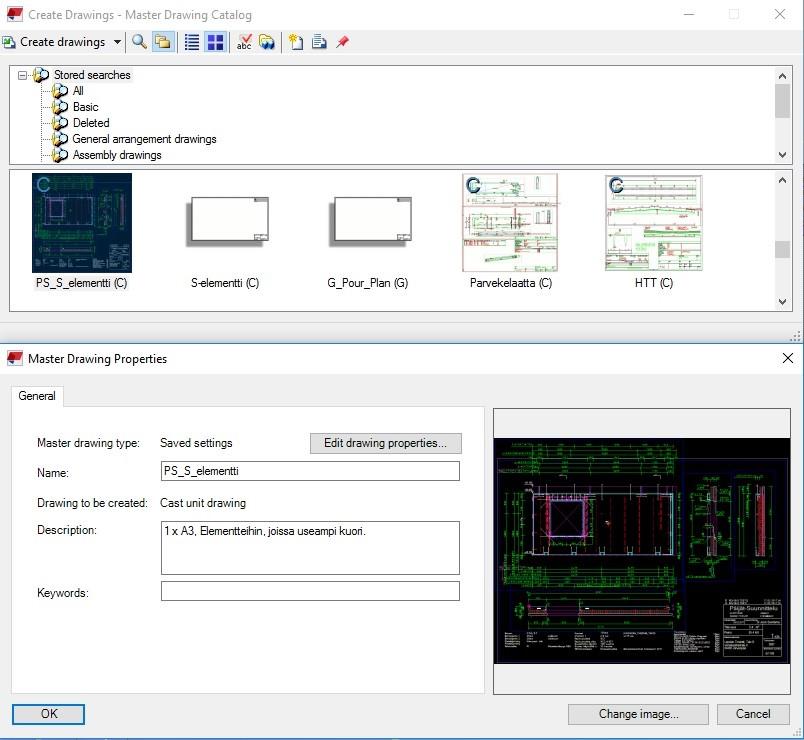Click the OK button
Screen dimensions: 804x740
click(x=49, y=714)
